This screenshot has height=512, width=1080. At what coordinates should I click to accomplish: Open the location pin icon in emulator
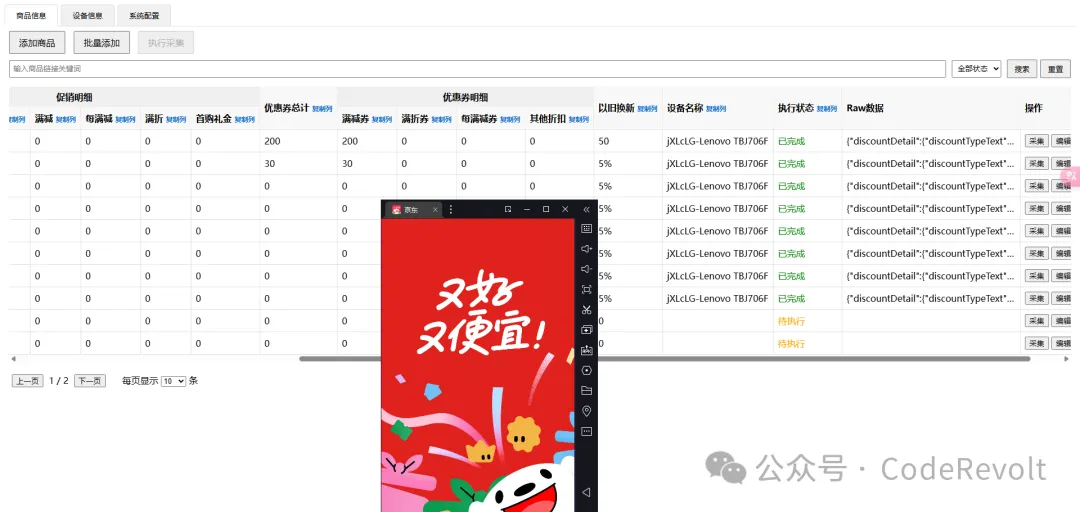[587, 411]
